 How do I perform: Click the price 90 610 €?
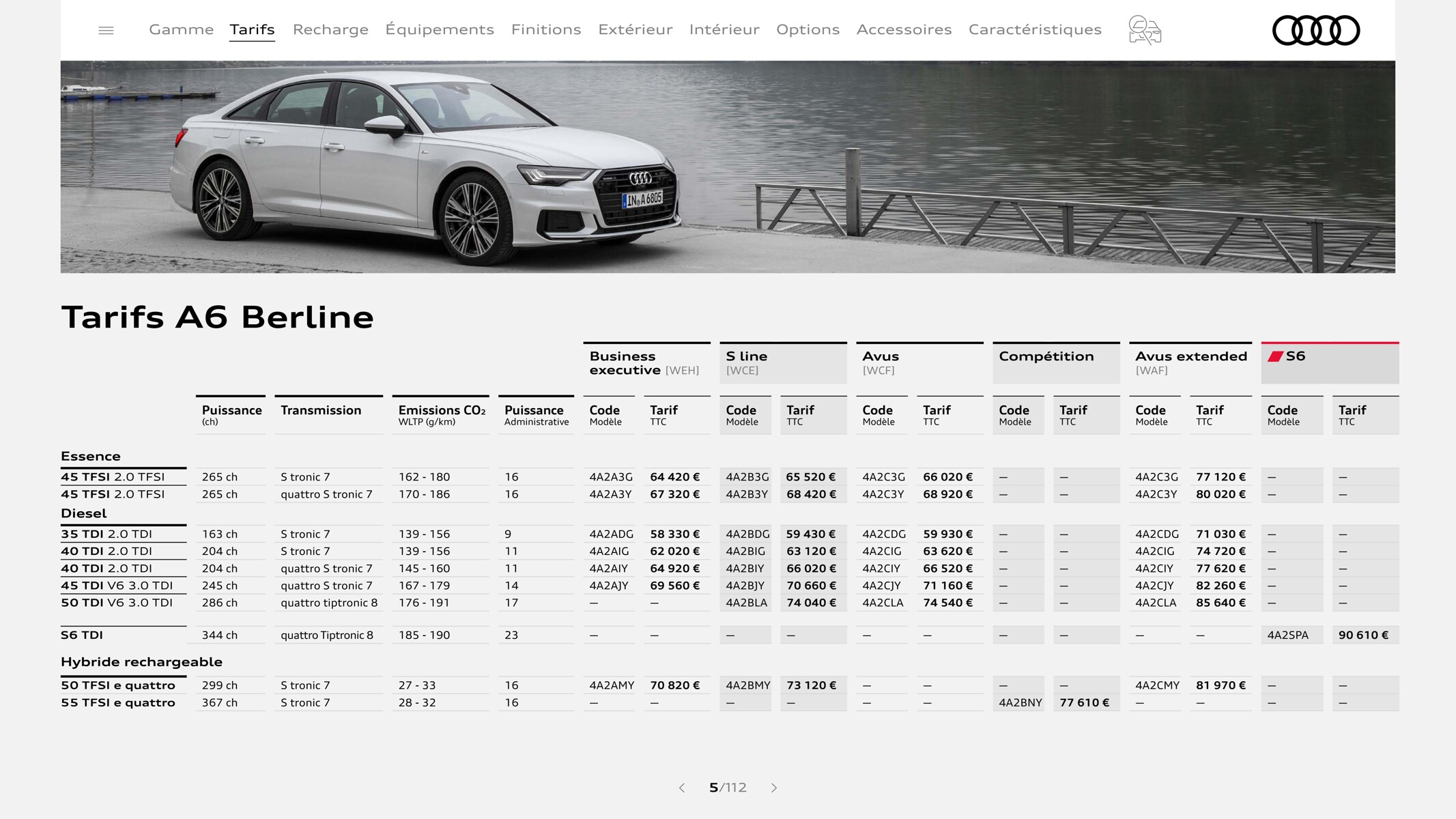(1363, 635)
